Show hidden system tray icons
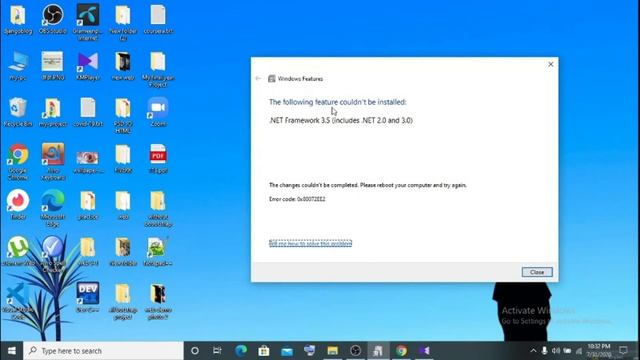640x360 pixels. click(x=533, y=351)
